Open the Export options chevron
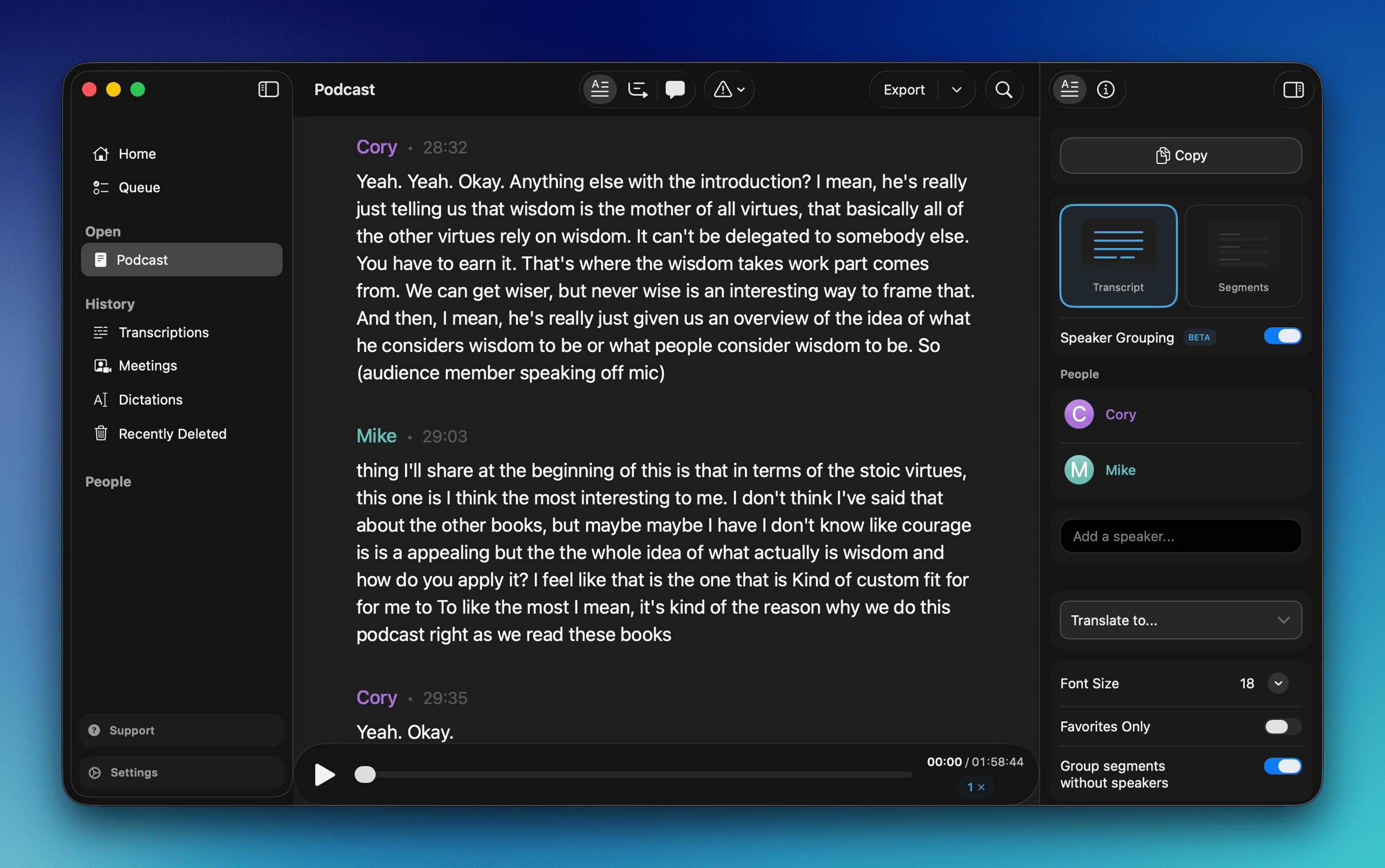Screen dimensions: 1385x868 click(956, 89)
